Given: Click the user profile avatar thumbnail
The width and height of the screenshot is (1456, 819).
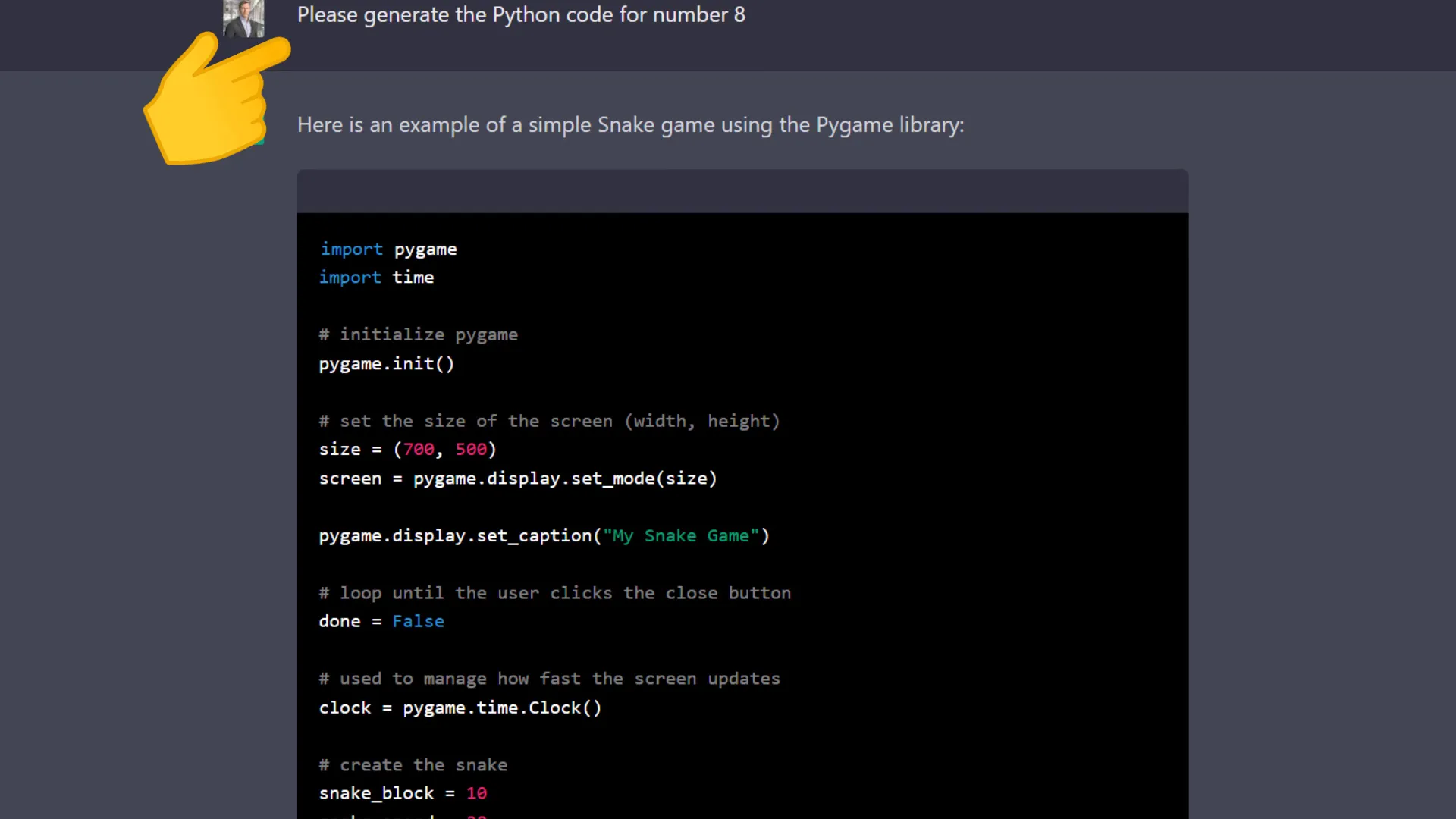Looking at the screenshot, I should tap(243, 18).
